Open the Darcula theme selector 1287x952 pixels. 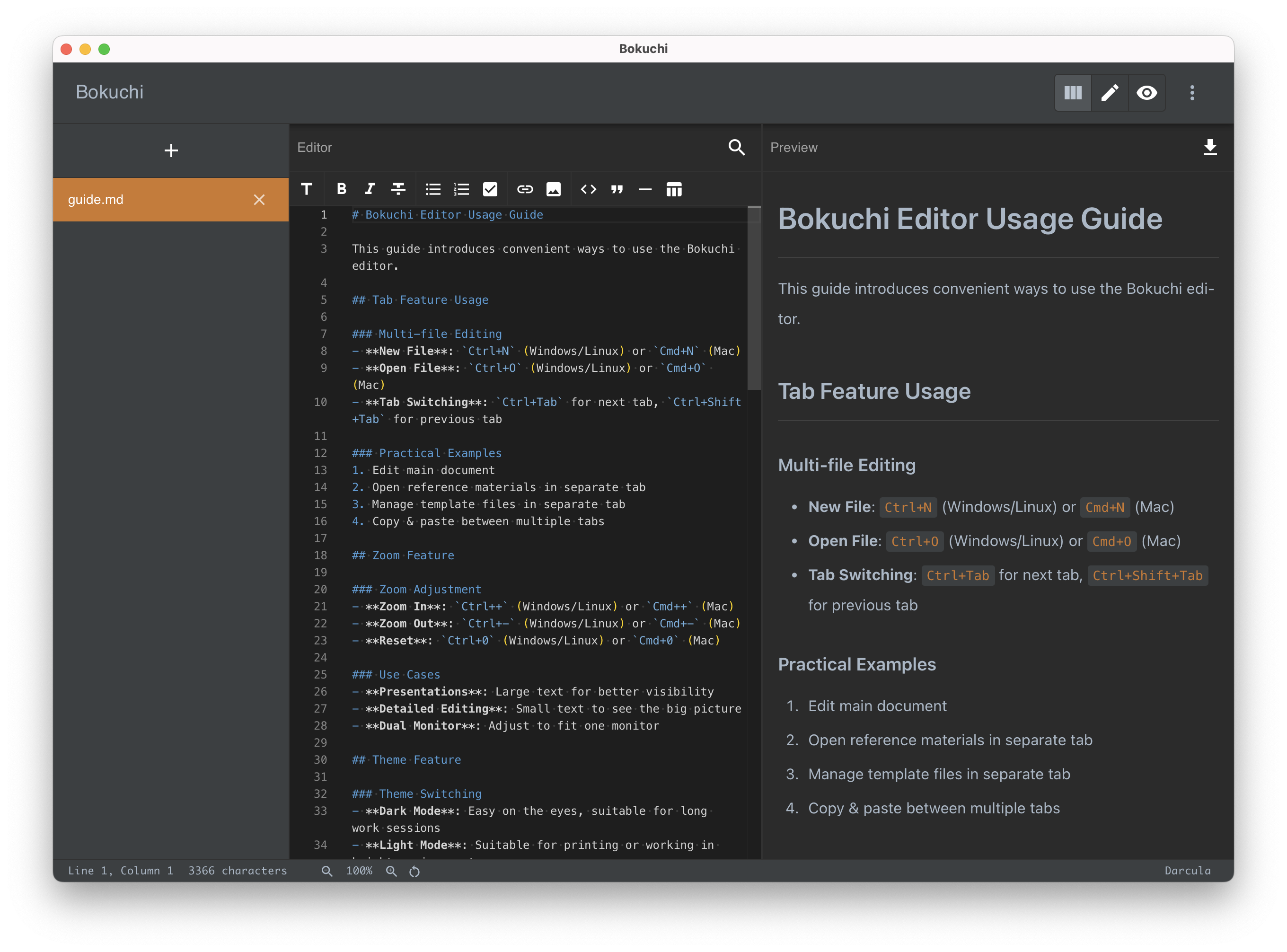(1187, 870)
